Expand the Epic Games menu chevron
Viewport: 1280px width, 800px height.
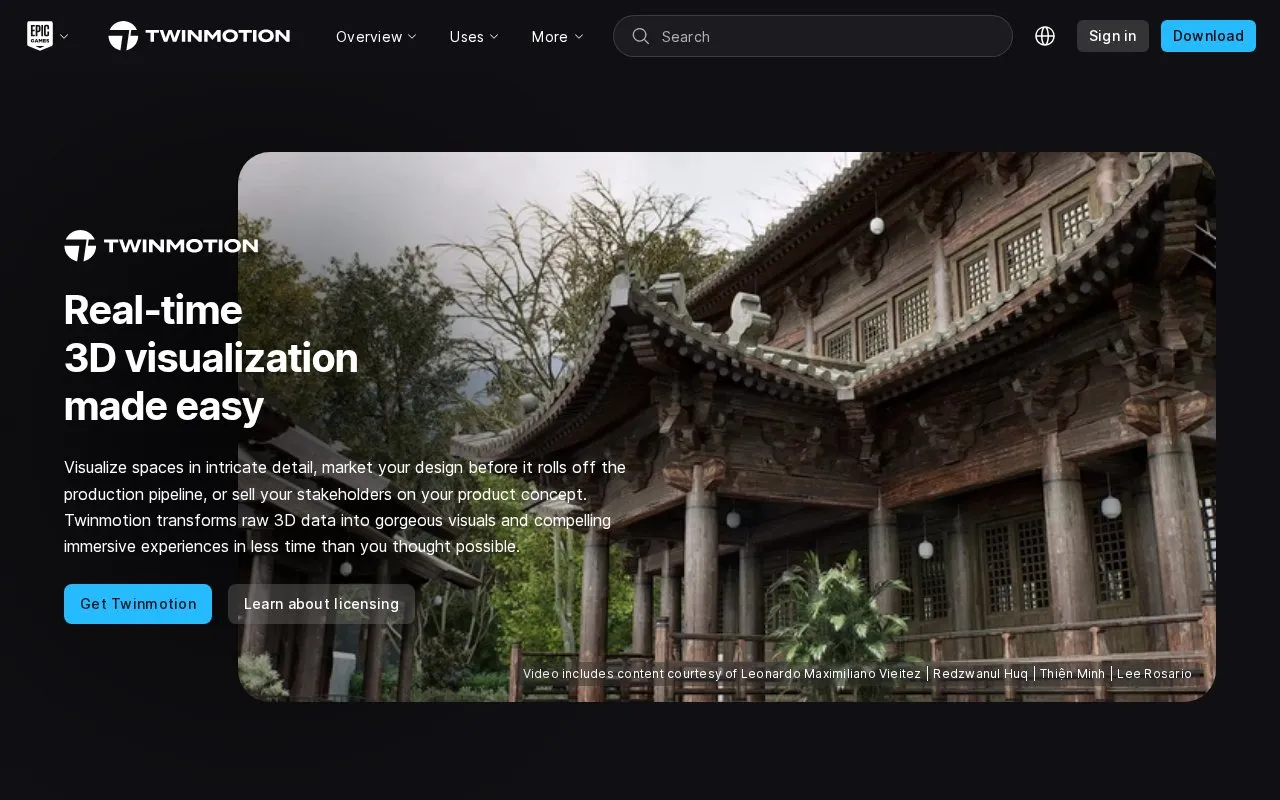(x=64, y=36)
